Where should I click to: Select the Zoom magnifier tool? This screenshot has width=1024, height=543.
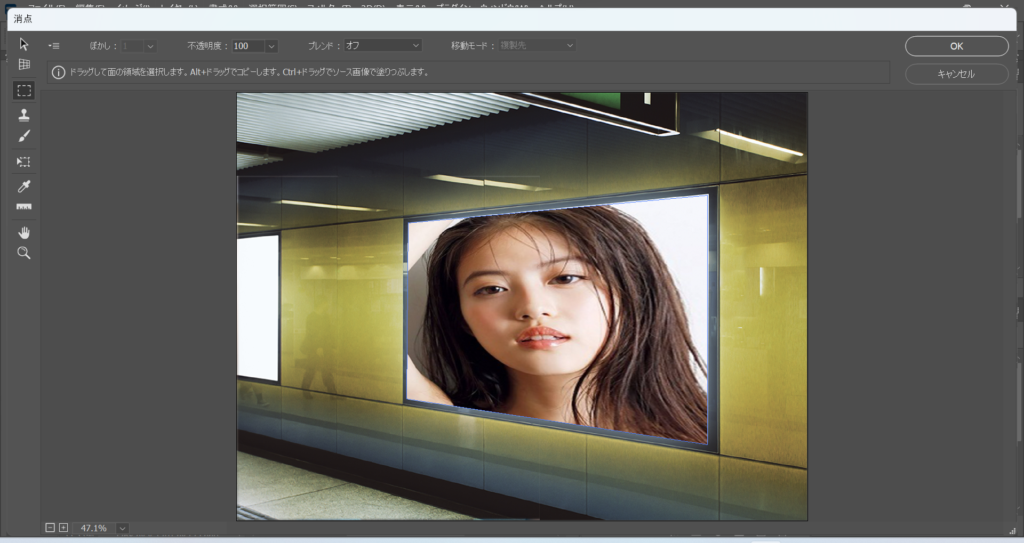coord(24,253)
